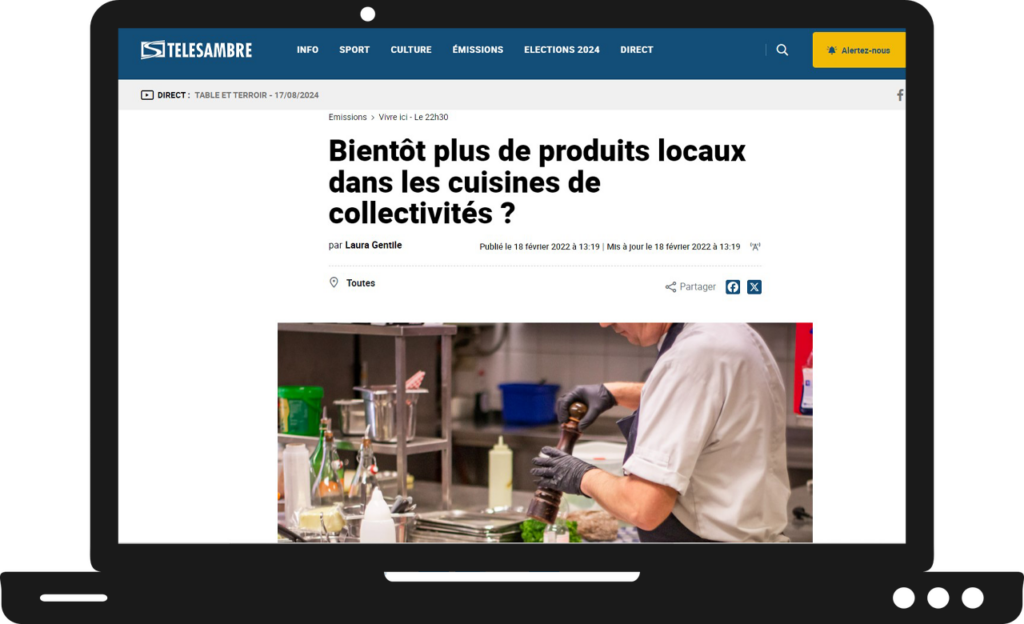This screenshot has height=624, width=1024.
Task: Share article on X icon
Action: point(754,287)
